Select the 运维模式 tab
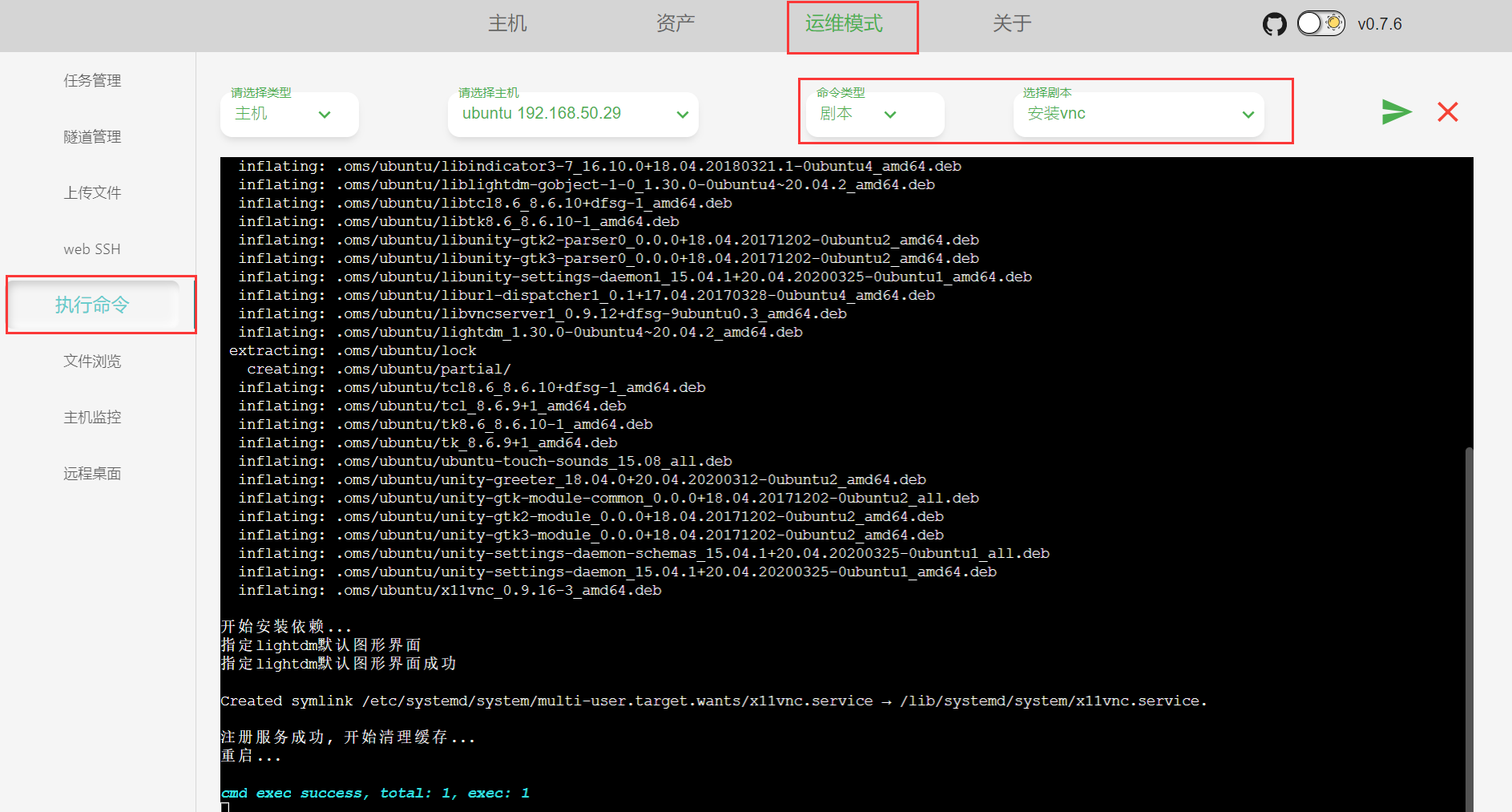Viewport: 1512px width, 812px height. tap(844, 23)
